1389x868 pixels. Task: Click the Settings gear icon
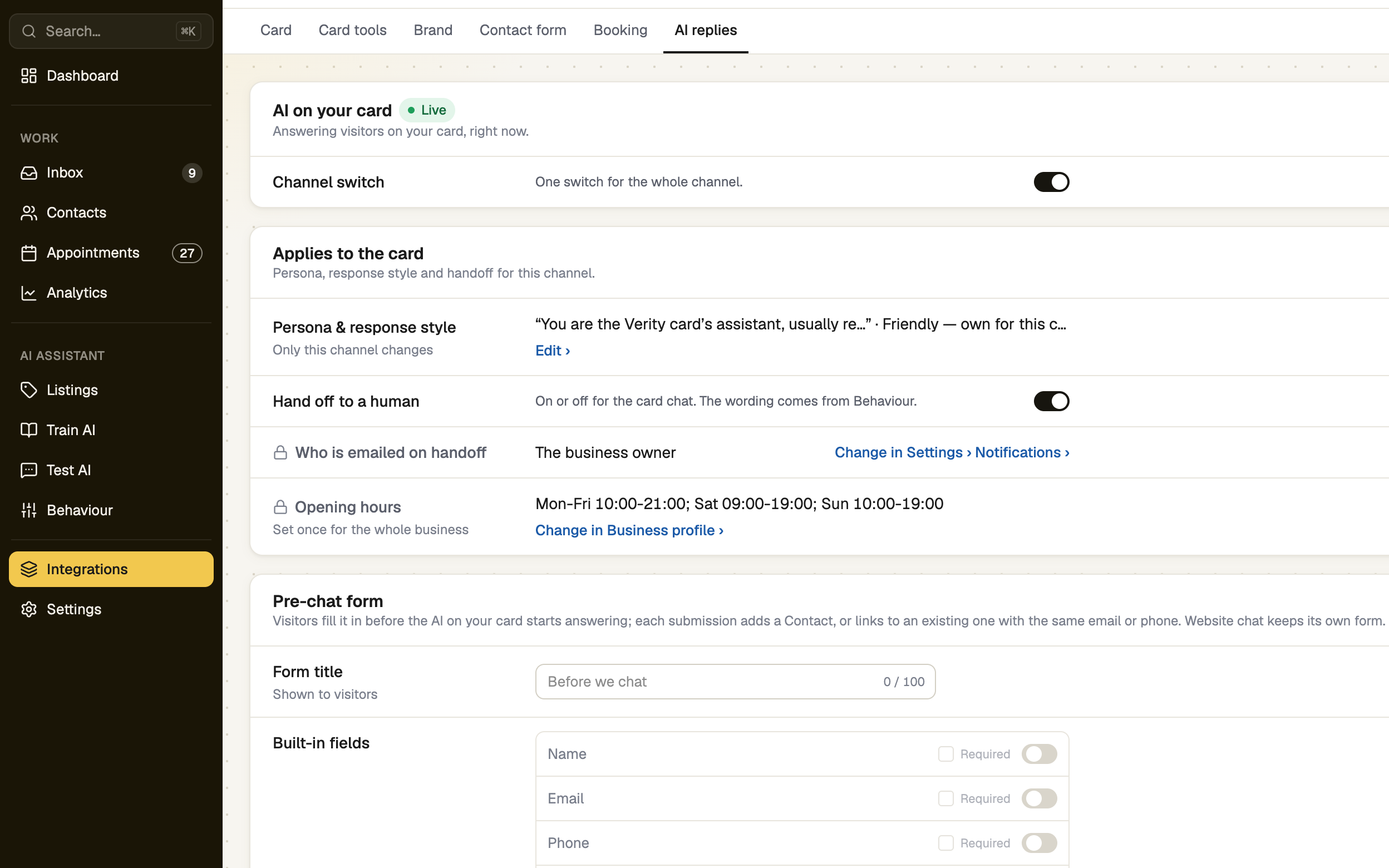click(29, 610)
